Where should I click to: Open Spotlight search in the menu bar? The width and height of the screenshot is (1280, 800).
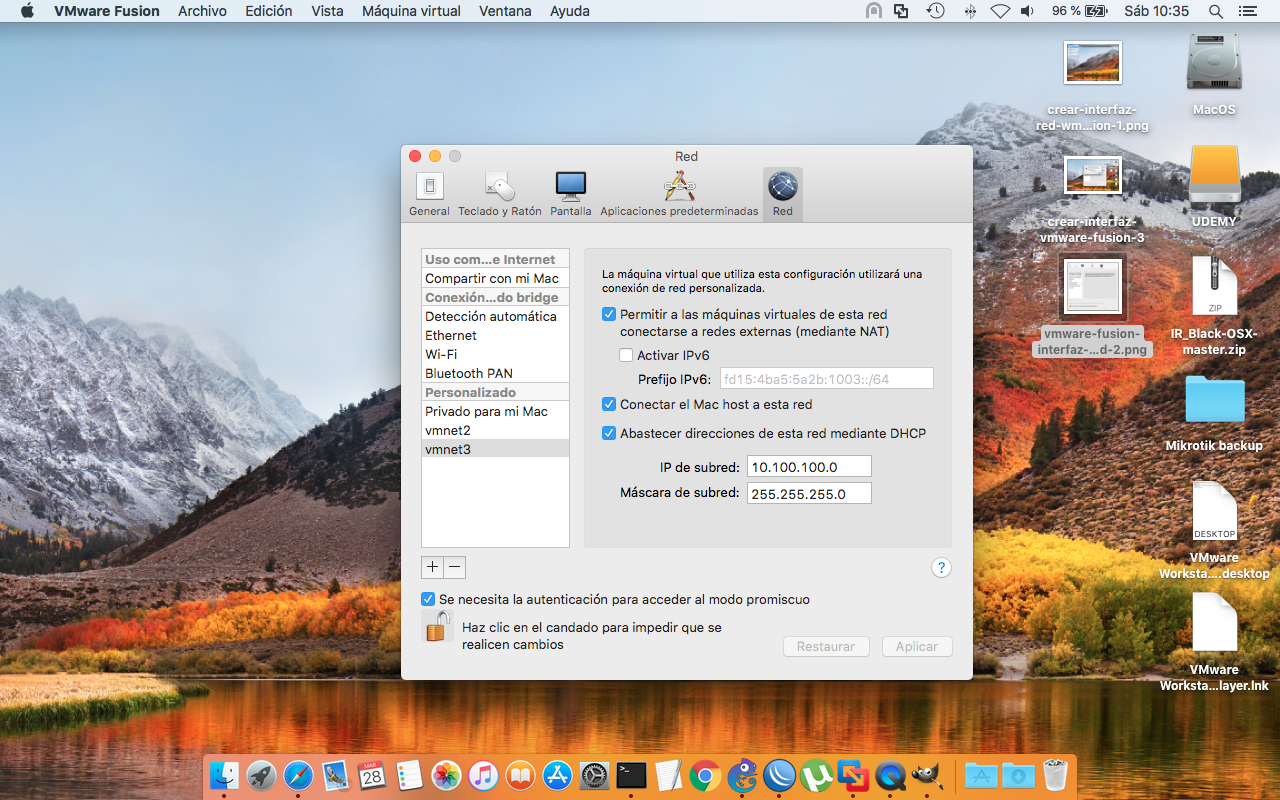point(1213,11)
